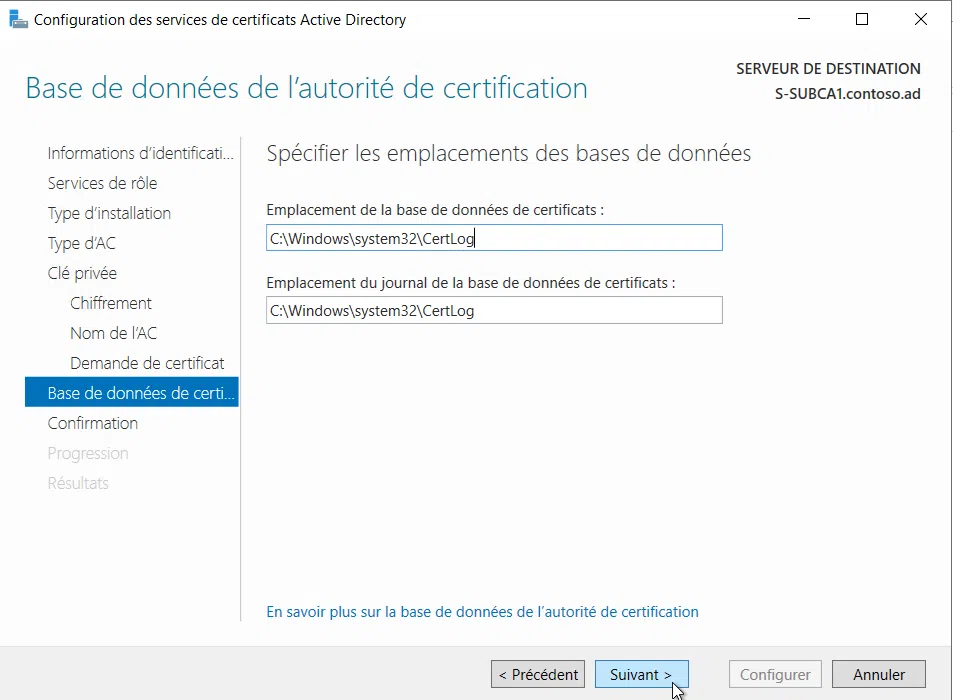Select the highlighted Base de données step
Viewport: 953px width, 700px height.
pos(131,392)
